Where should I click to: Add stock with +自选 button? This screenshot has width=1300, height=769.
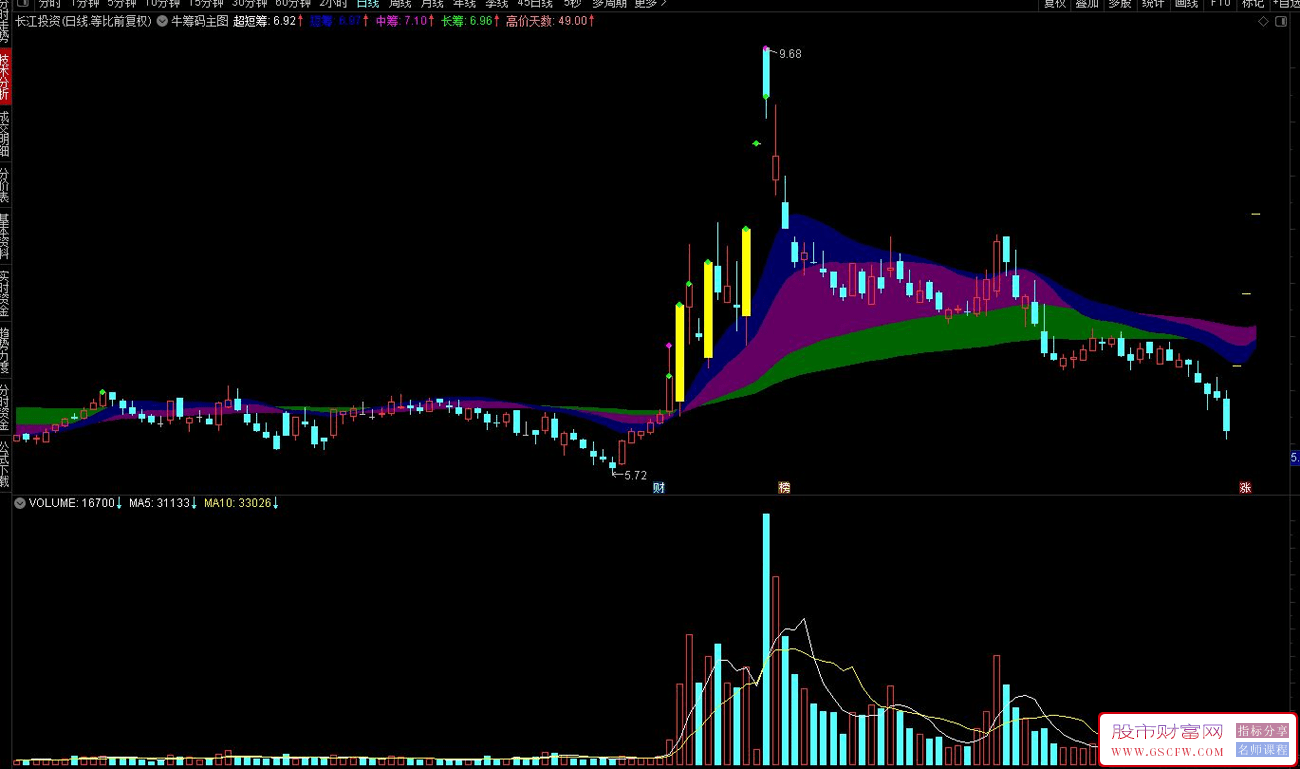click(x=1285, y=3)
